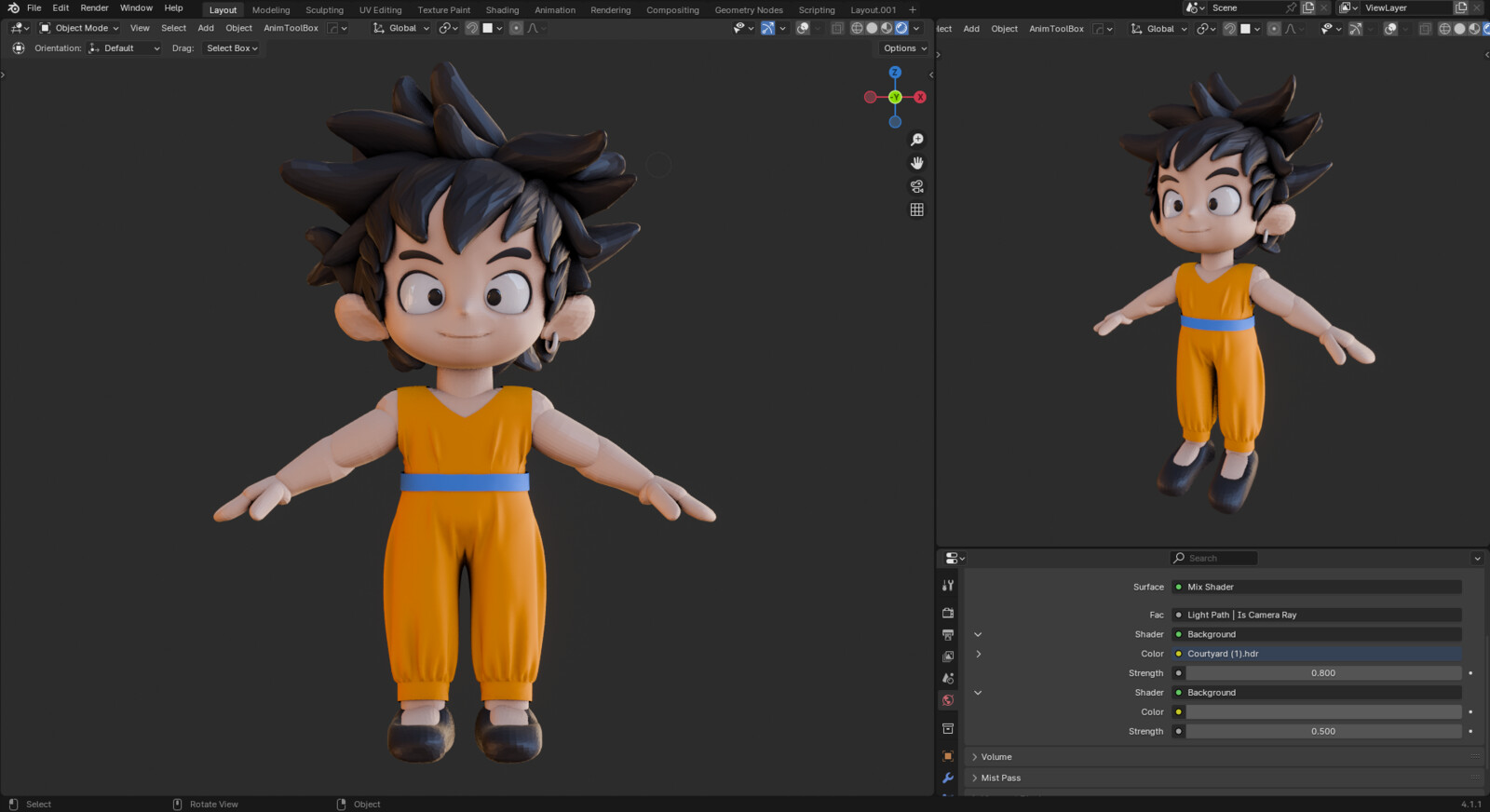This screenshot has width=1490, height=812.
Task: Open the View Layer properties tab
Action: pyautogui.click(x=948, y=656)
